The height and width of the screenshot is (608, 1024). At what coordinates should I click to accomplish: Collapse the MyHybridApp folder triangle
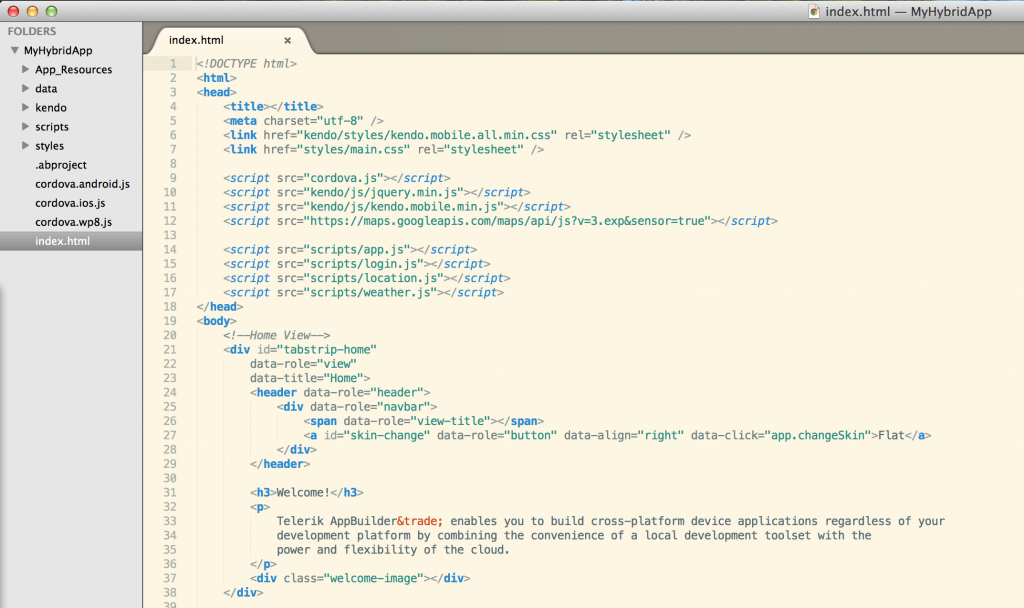[x=14, y=50]
